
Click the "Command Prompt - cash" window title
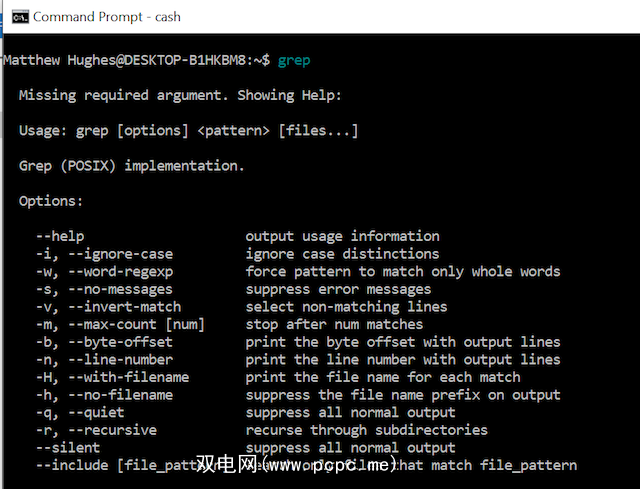tap(107, 17)
